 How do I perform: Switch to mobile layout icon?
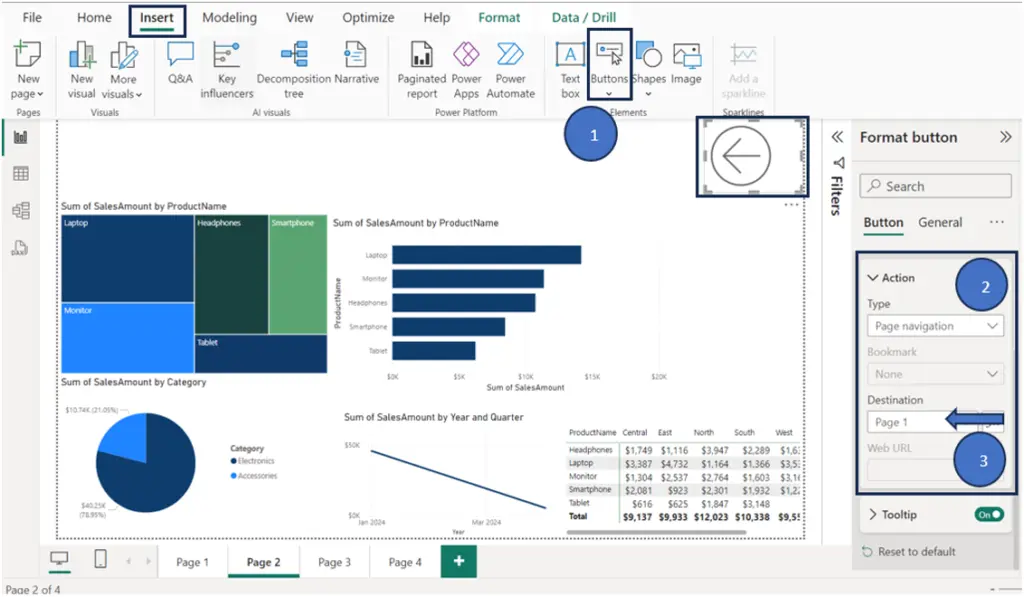pos(100,559)
